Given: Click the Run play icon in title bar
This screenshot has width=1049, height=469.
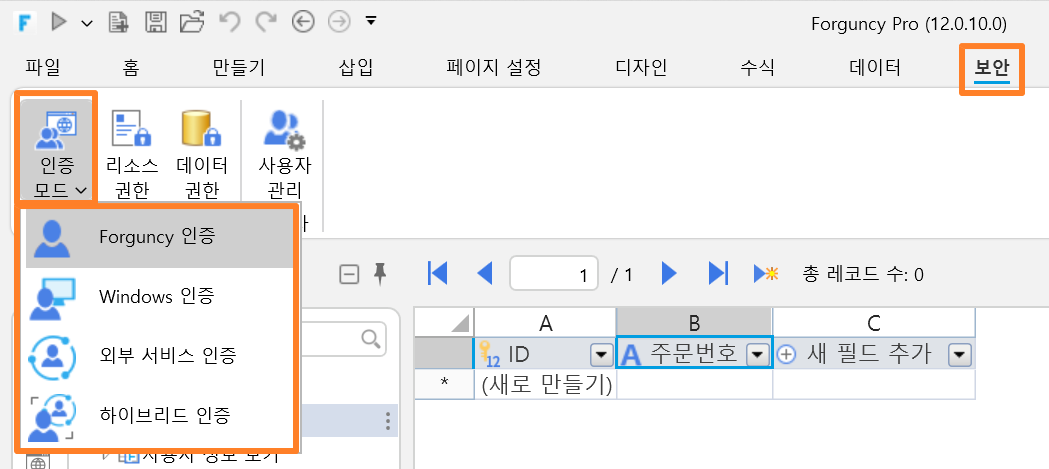Looking at the screenshot, I should pyautogui.click(x=59, y=23).
